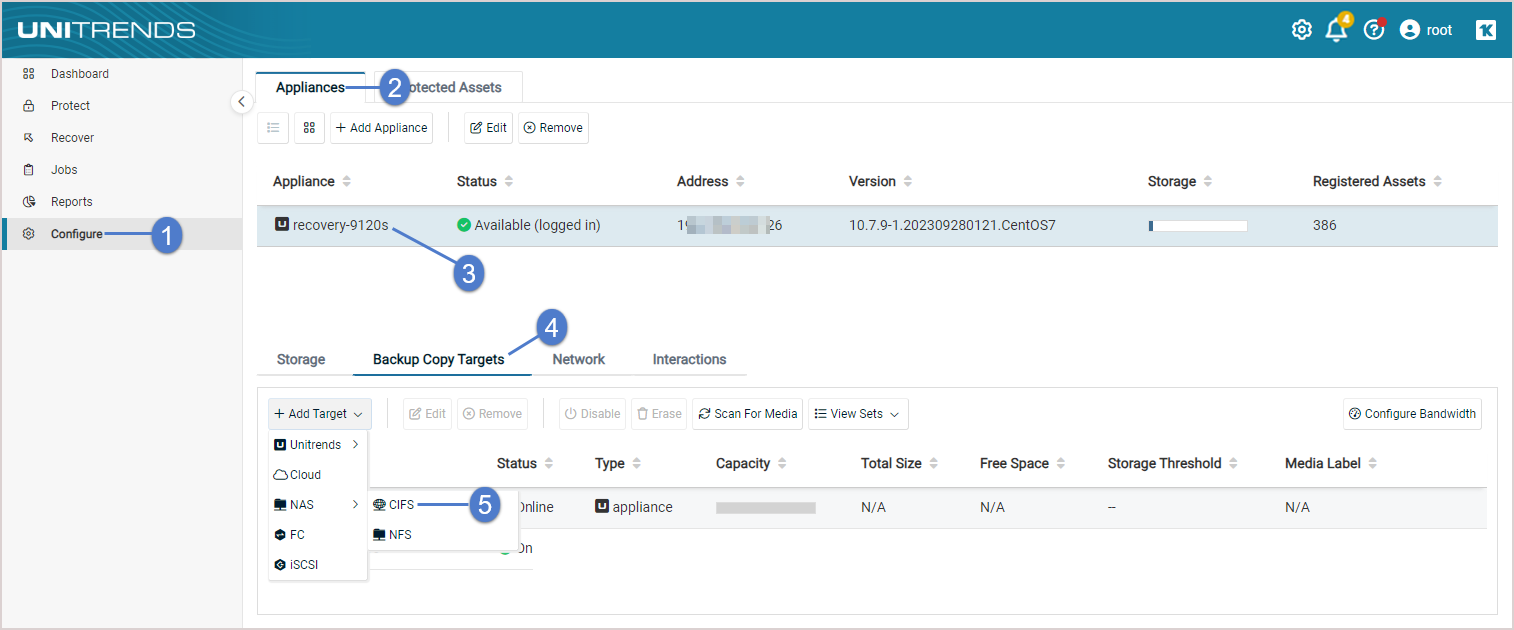Sort by Appliance column
1514x630 pixels.
tap(313, 181)
